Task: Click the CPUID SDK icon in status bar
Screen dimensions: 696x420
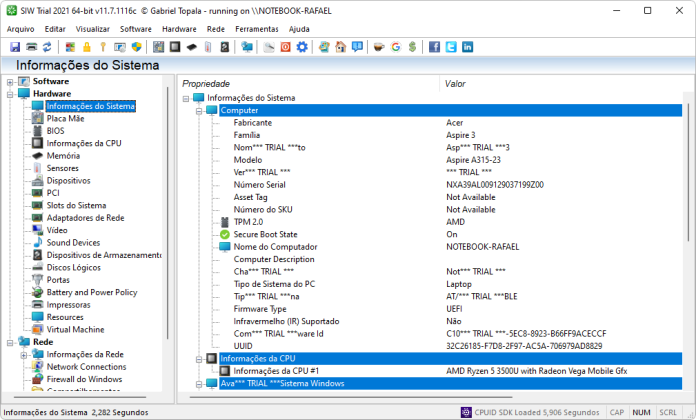Action: [x=466, y=412]
